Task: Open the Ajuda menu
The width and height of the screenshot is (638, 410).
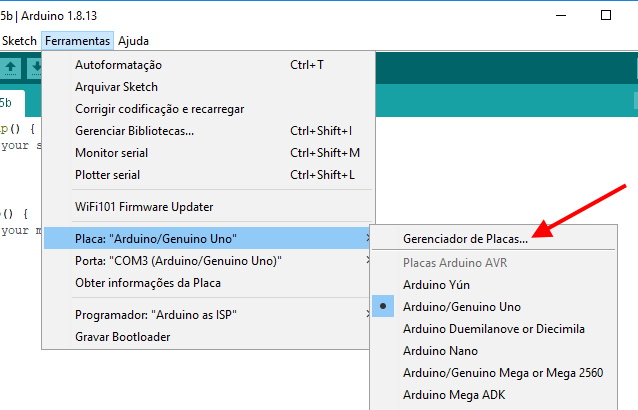Action: (x=133, y=41)
